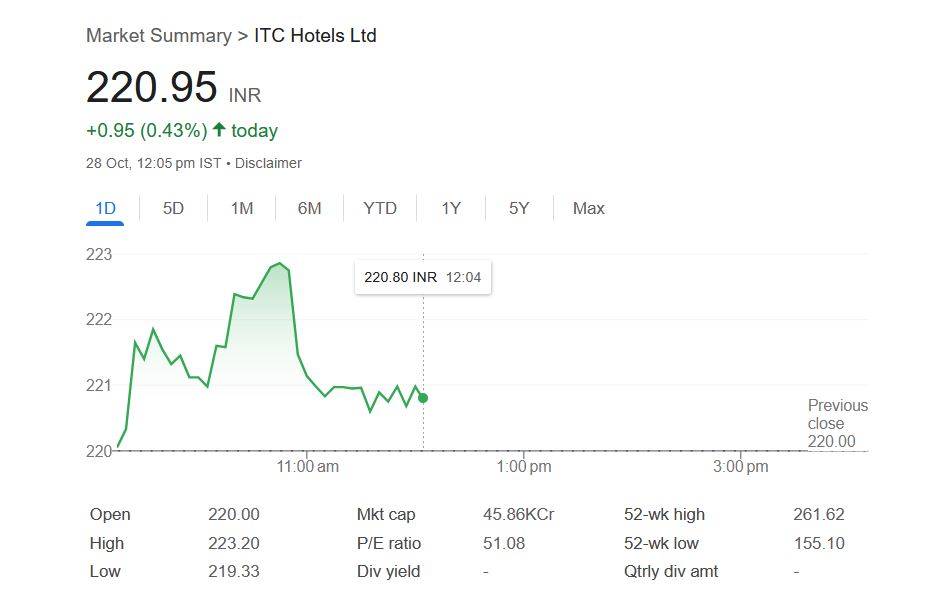Click the 1:00 pm axis label
925x609 pixels.
[524, 466]
